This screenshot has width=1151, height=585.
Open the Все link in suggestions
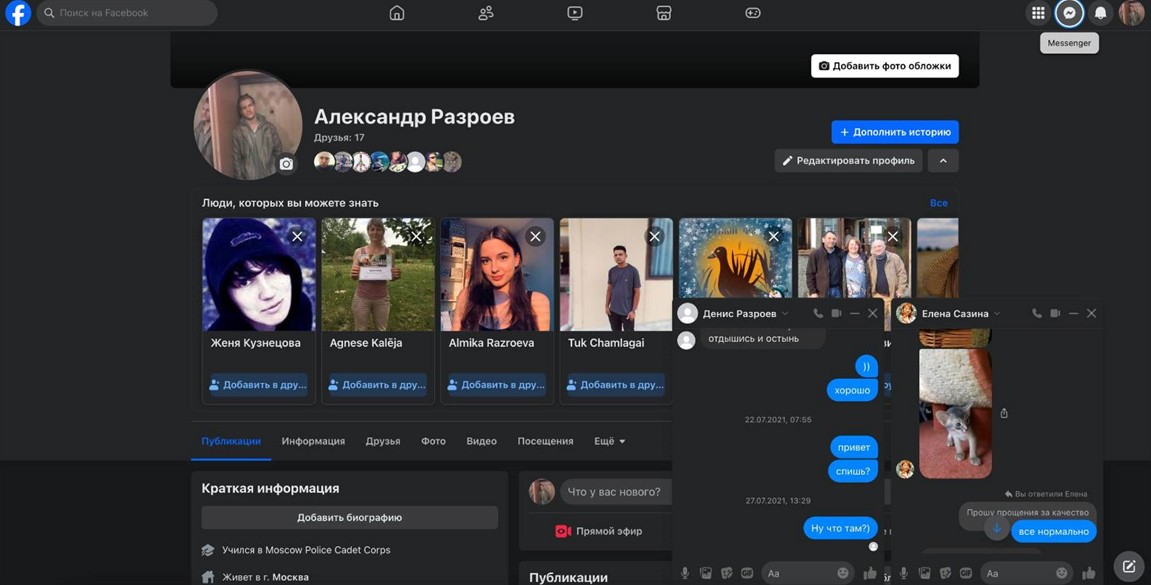click(x=939, y=203)
